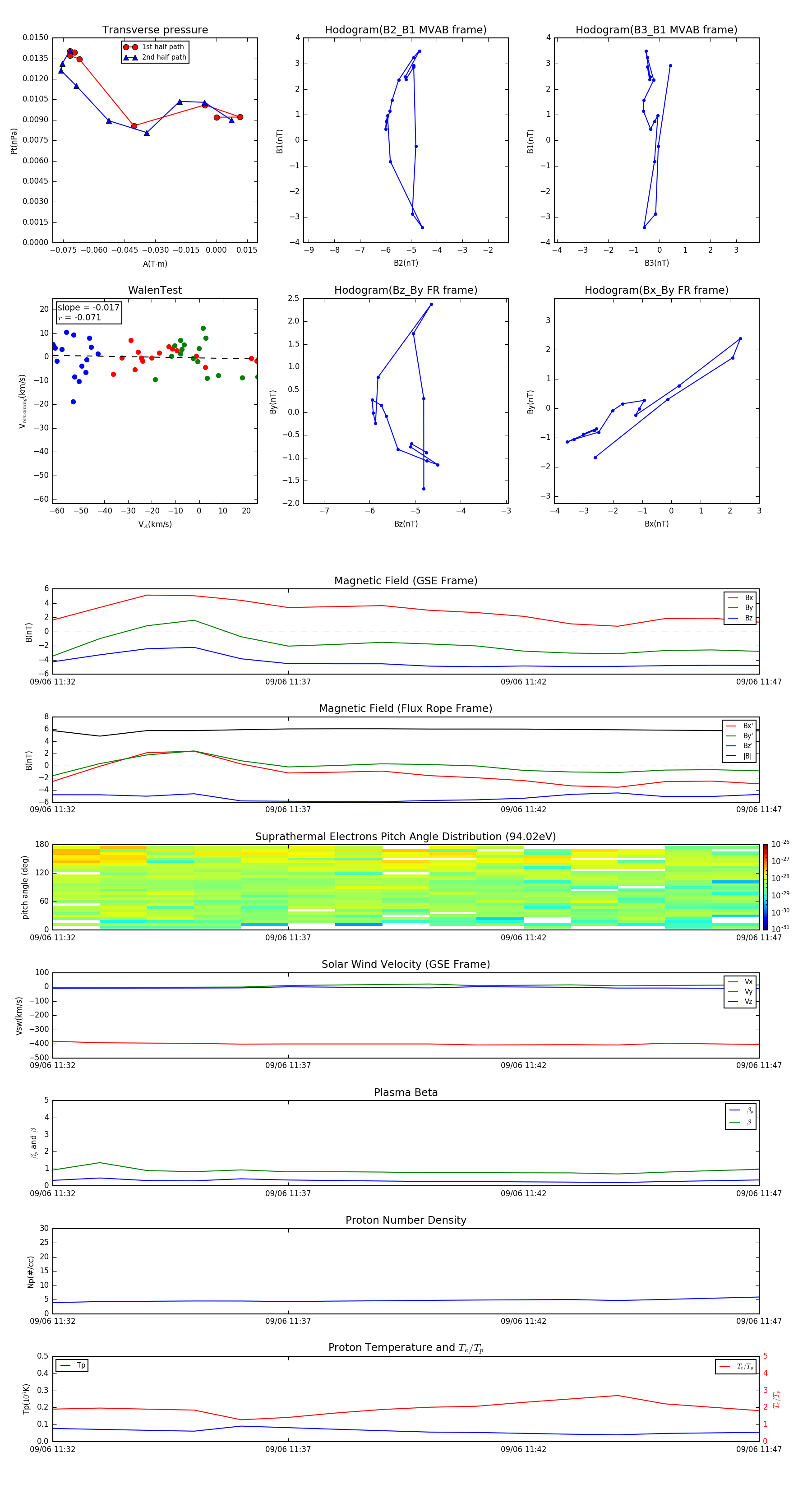Click the 'Pt(nPa)' axis label
This screenshot has width=812, height=1489.
pos(14,140)
